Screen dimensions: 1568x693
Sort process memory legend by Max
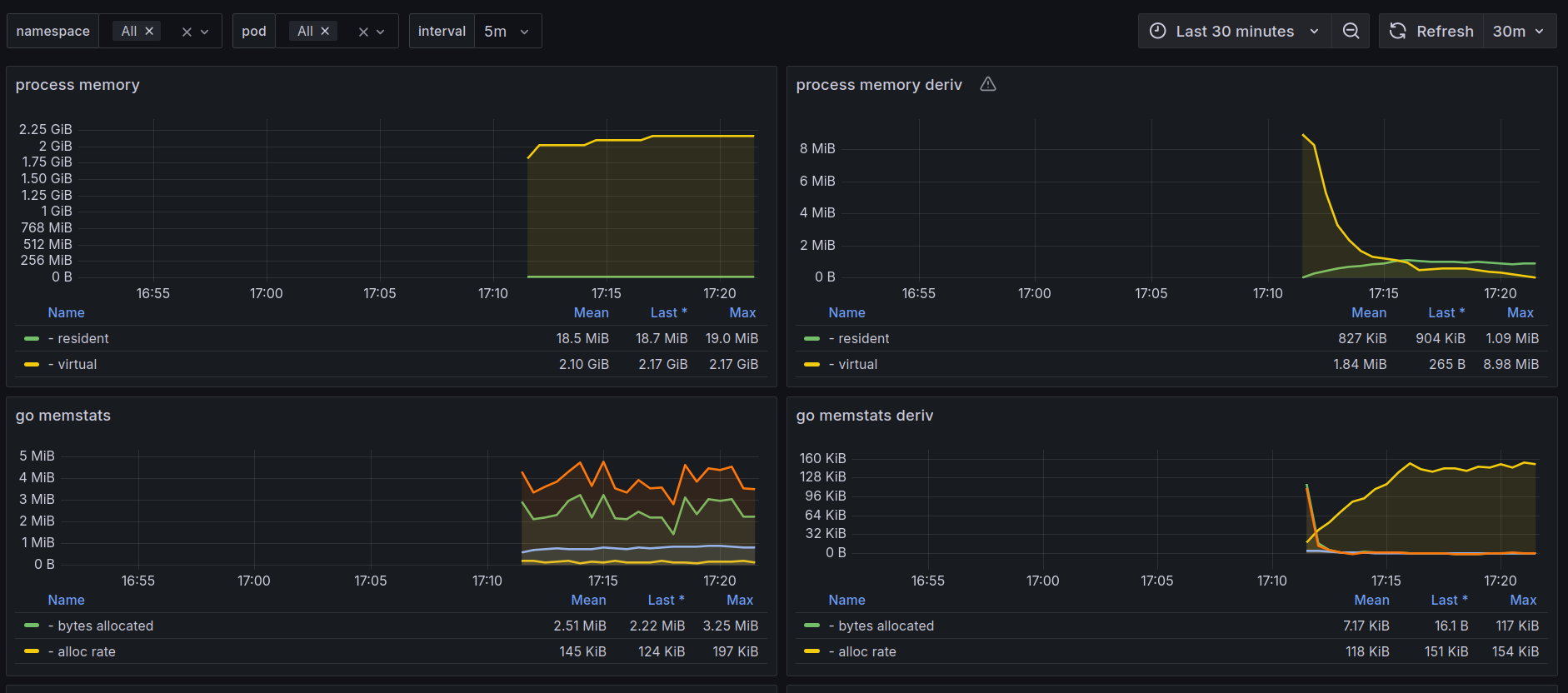pos(742,312)
